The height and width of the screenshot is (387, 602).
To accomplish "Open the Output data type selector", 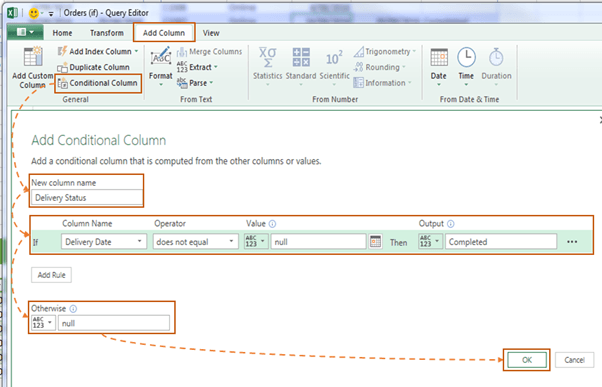I will click(430, 241).
